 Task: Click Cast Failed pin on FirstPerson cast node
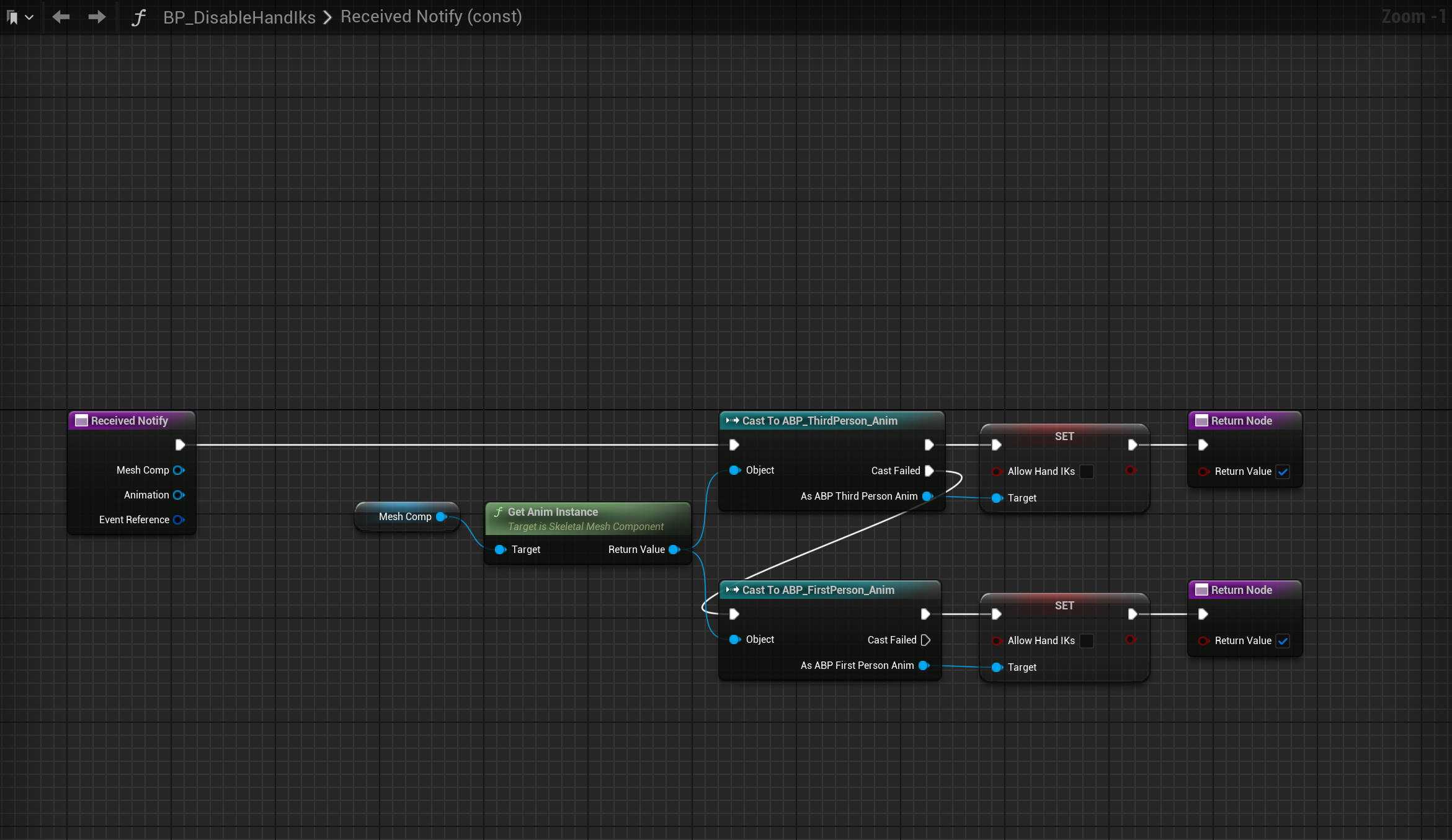pyautogui.click(x=925, y=640)
